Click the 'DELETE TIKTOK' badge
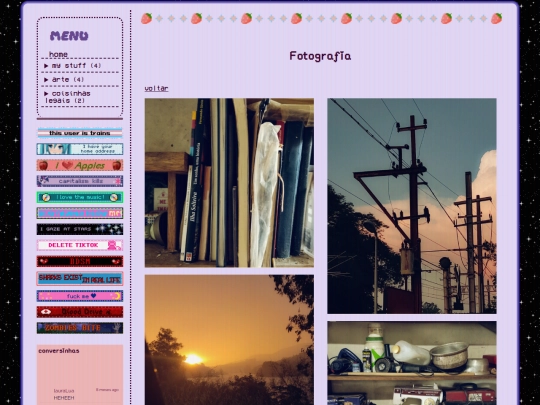The width and height of the screenshot is (540, 405). pos(80,245)
